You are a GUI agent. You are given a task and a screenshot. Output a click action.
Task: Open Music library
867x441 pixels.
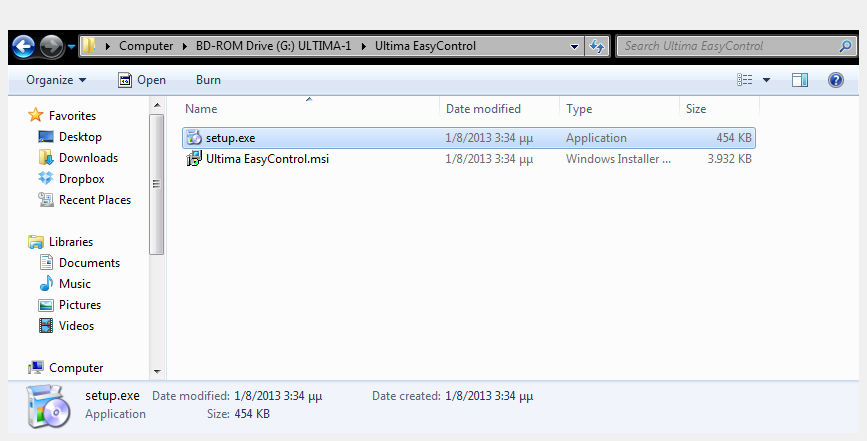click(75, 284)
